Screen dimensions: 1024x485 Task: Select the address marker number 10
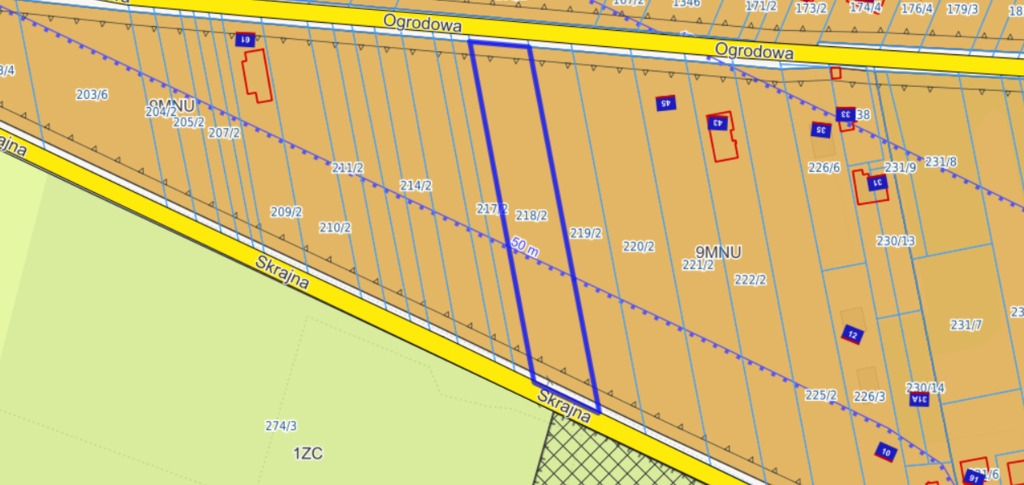[884, 451]
